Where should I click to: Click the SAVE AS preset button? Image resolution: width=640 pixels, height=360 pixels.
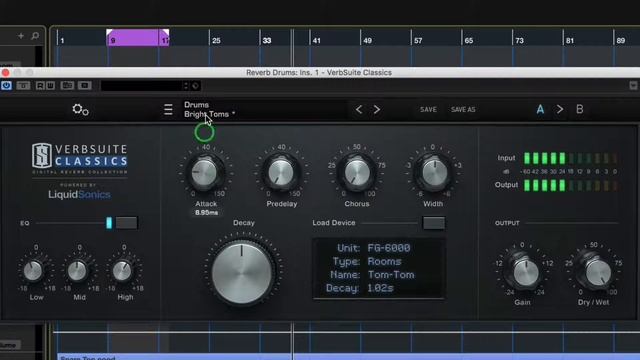point(463,109)
